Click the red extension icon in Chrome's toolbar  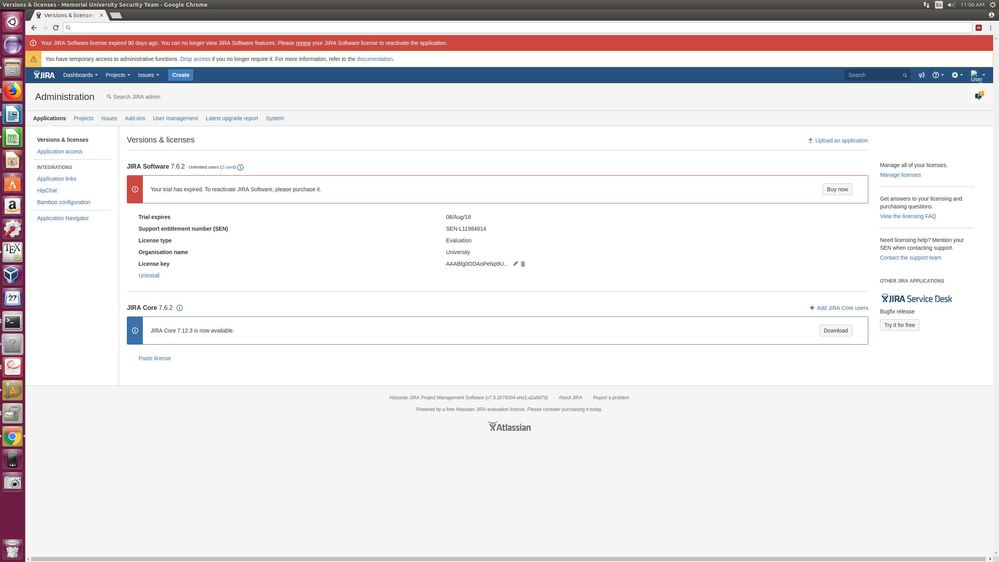(x=979, y=27)
